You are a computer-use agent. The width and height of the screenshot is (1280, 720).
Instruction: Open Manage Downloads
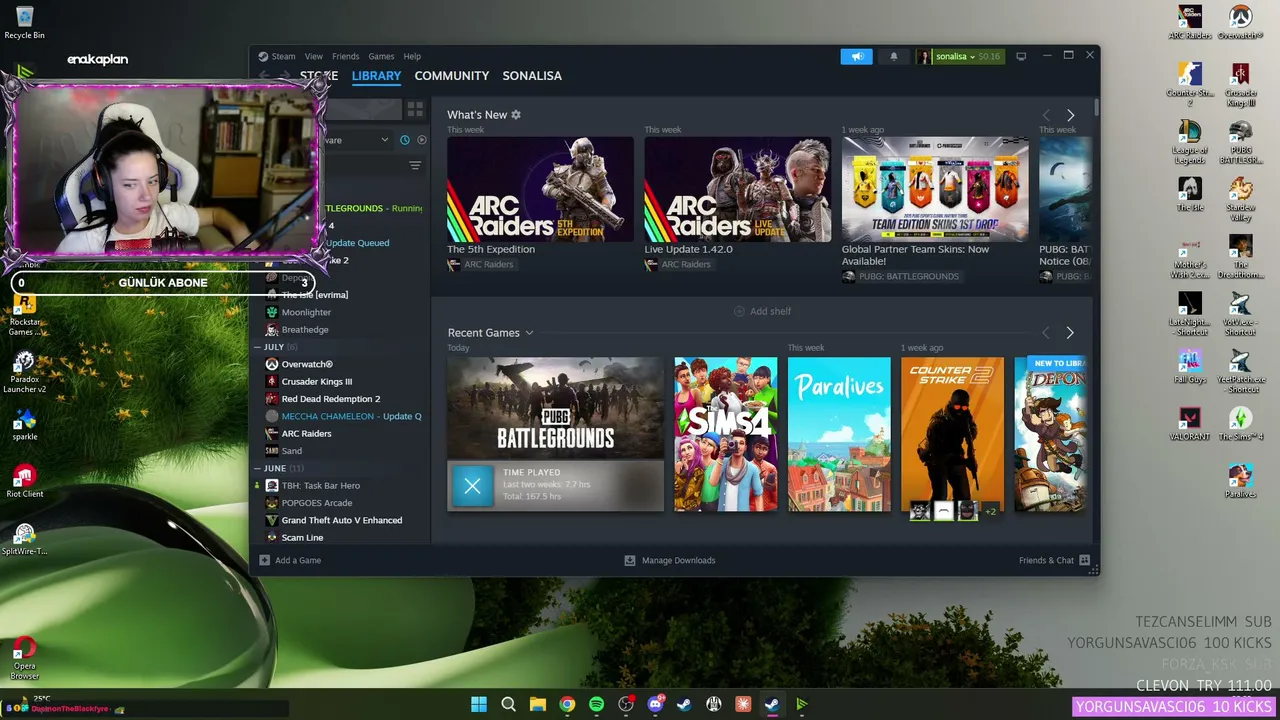tap(670, 561)
